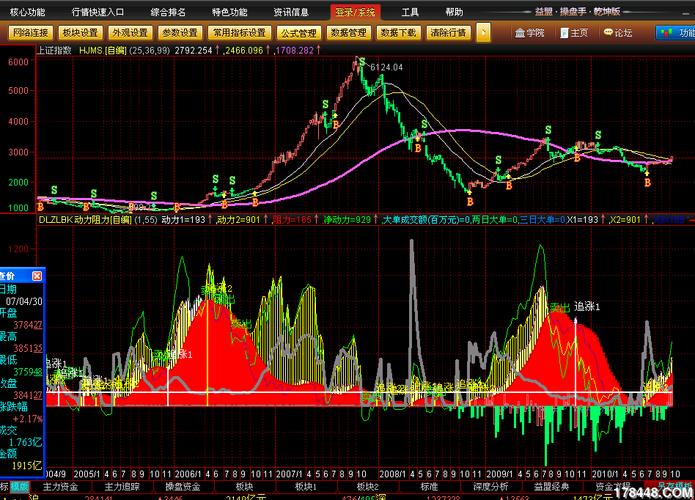The height and width of the screenshot is (500, 695).
Task: Click the 上证指数 chart title
Action: click(x=55, y=51)
